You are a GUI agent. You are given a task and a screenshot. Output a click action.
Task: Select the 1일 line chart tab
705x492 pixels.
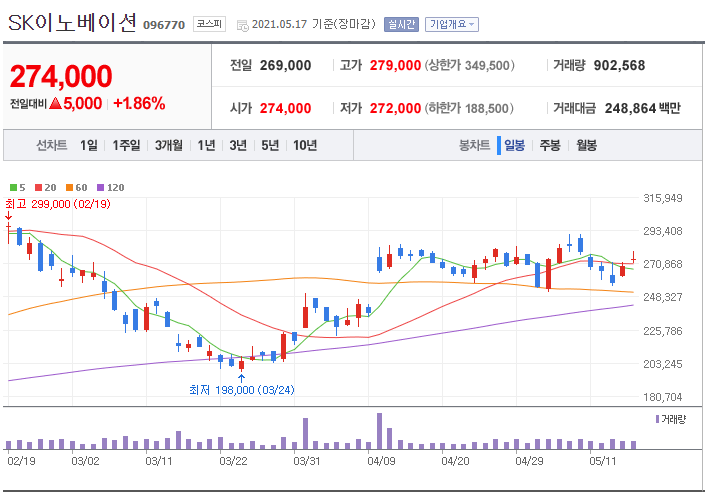89,145
